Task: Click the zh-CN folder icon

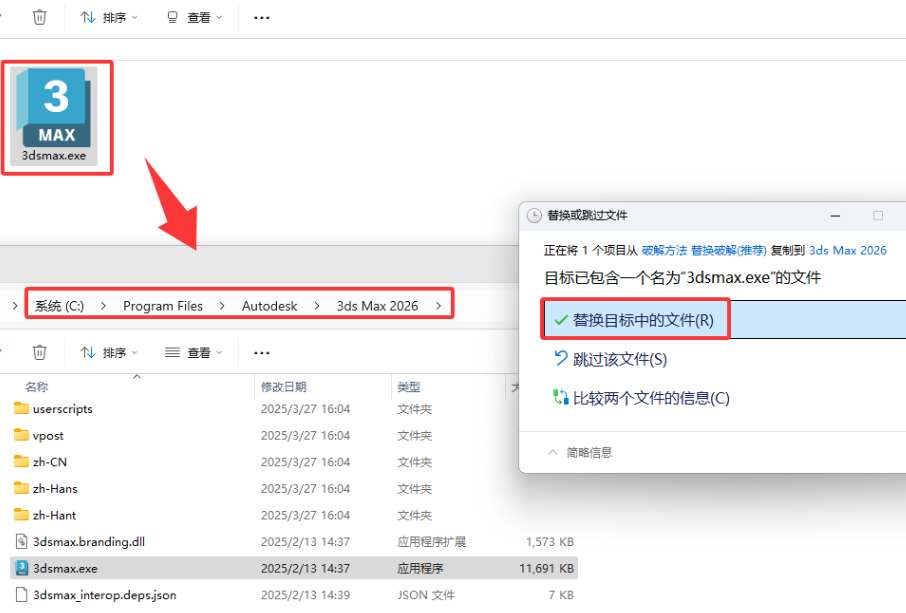Action: pos(22,462)
